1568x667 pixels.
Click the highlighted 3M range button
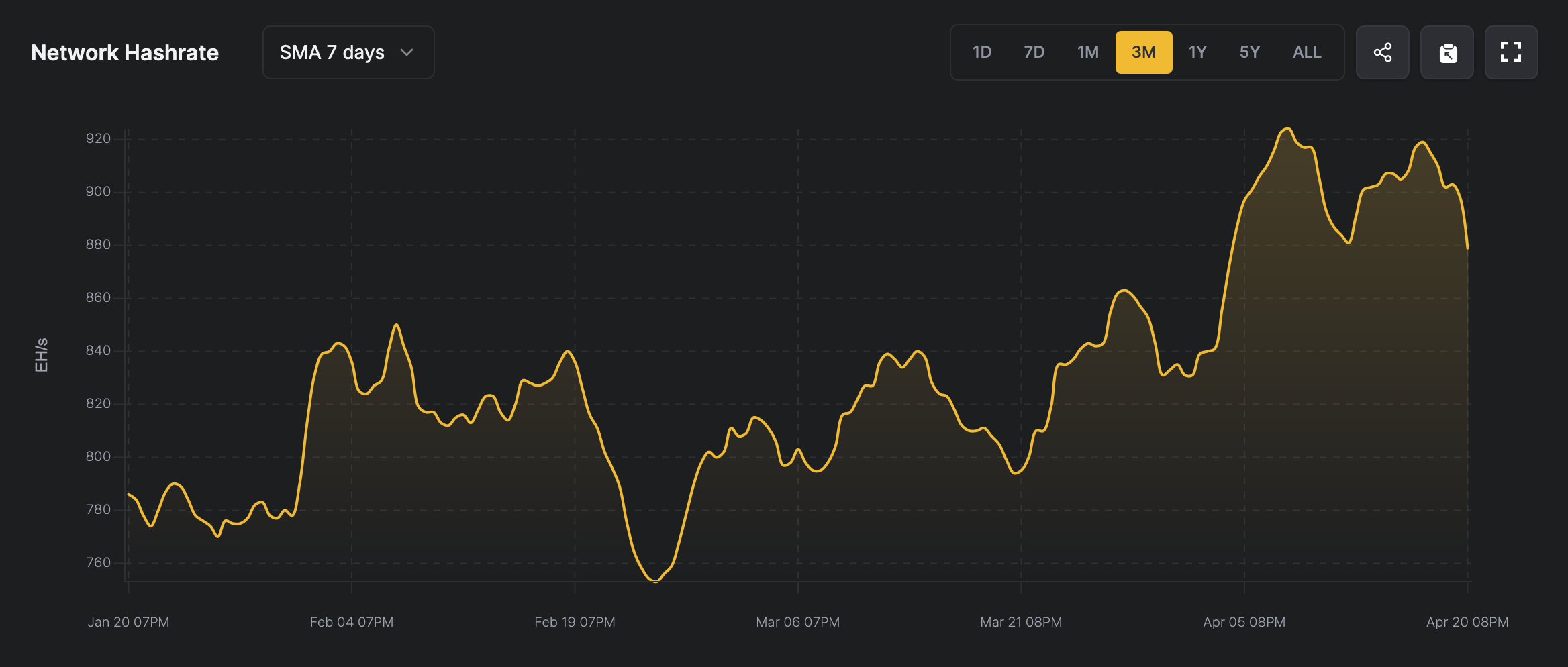coord(1143,52)
